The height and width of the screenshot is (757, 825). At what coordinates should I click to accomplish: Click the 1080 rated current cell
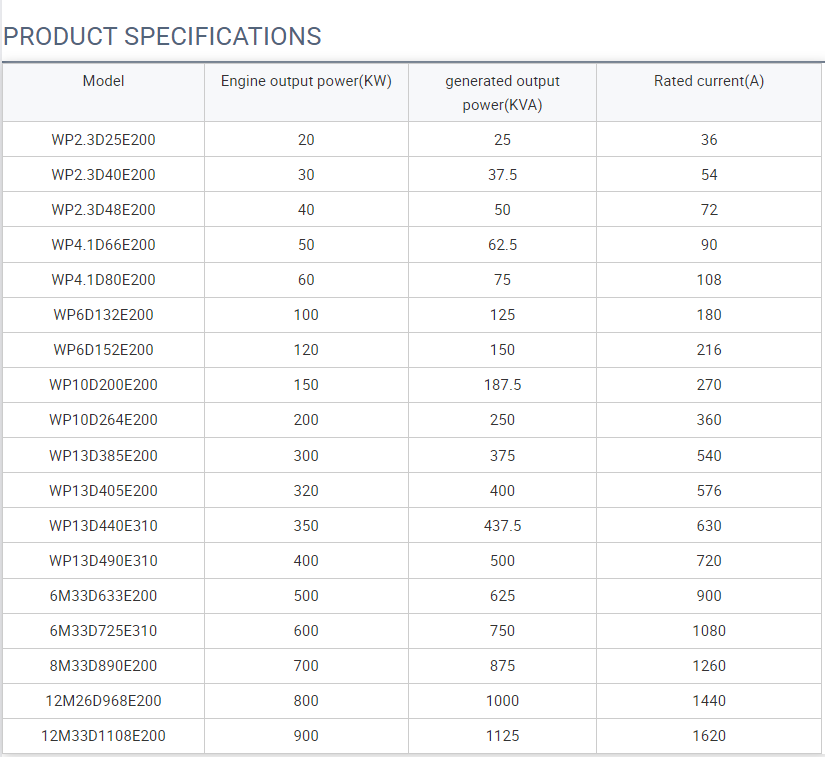709,631
